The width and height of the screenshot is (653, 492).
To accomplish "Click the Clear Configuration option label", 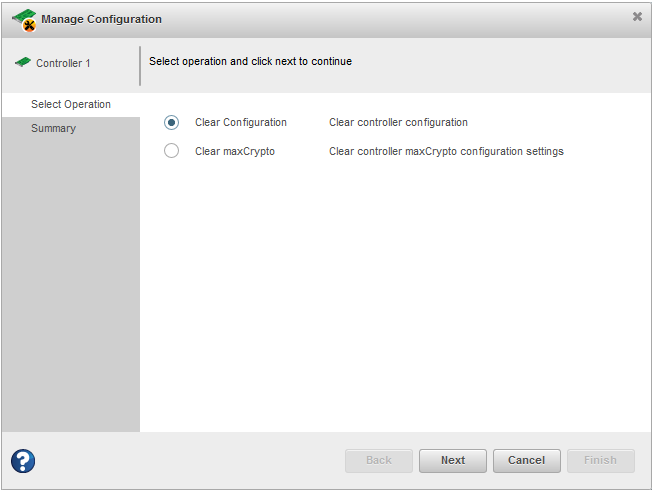I will [240, 122].
